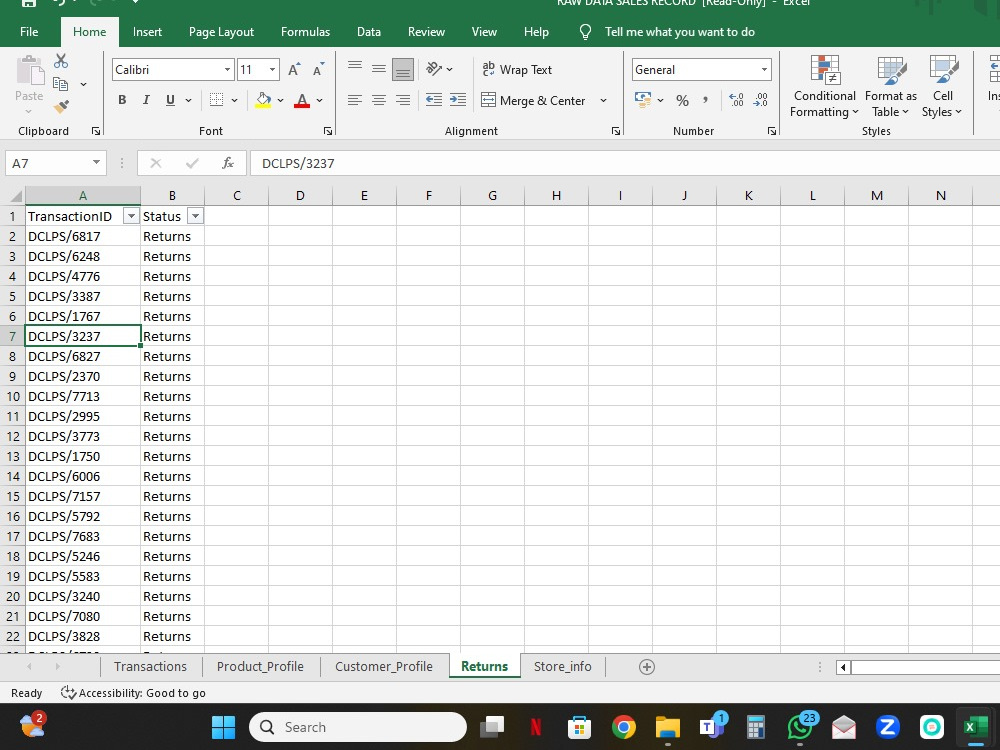
Task: Decrease font size with smaller A
Action: point(318,70)
